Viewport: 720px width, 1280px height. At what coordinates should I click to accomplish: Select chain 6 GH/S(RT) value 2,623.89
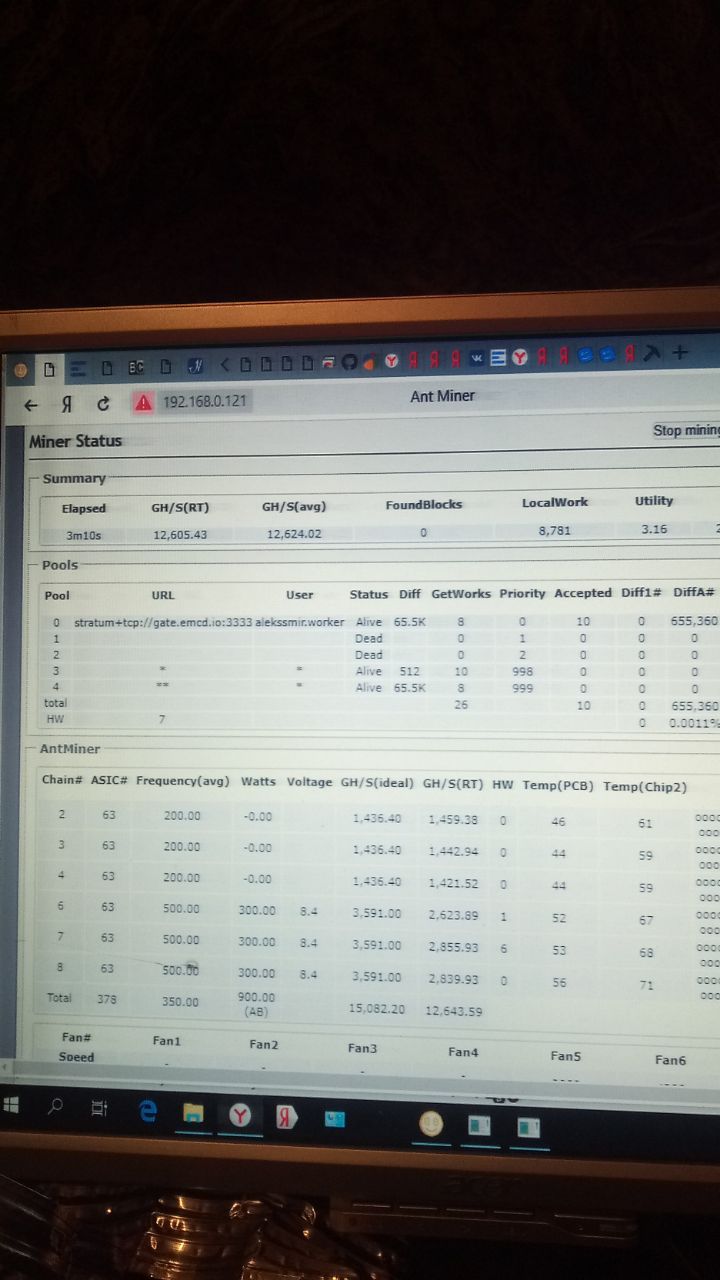click(x=454, y=914)
